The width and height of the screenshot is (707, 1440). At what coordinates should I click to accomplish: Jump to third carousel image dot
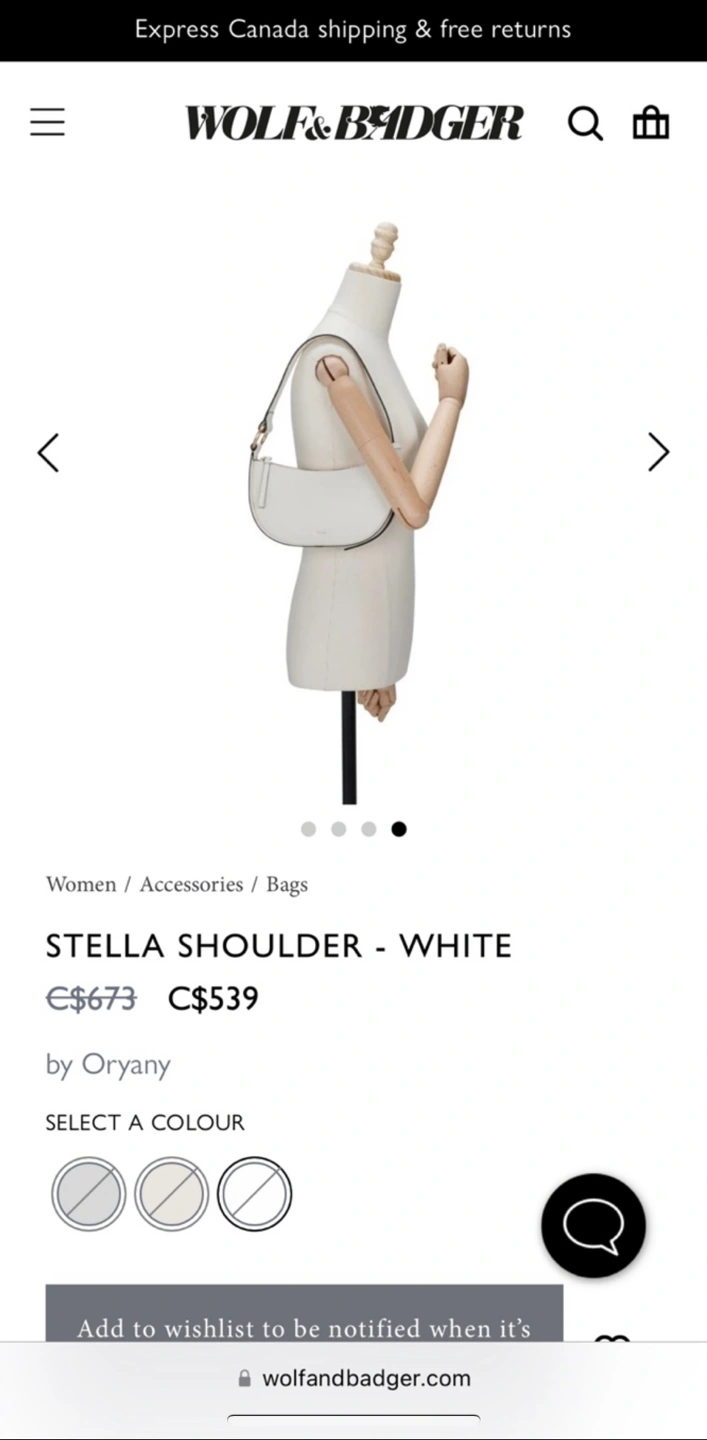tap(368, 829)
